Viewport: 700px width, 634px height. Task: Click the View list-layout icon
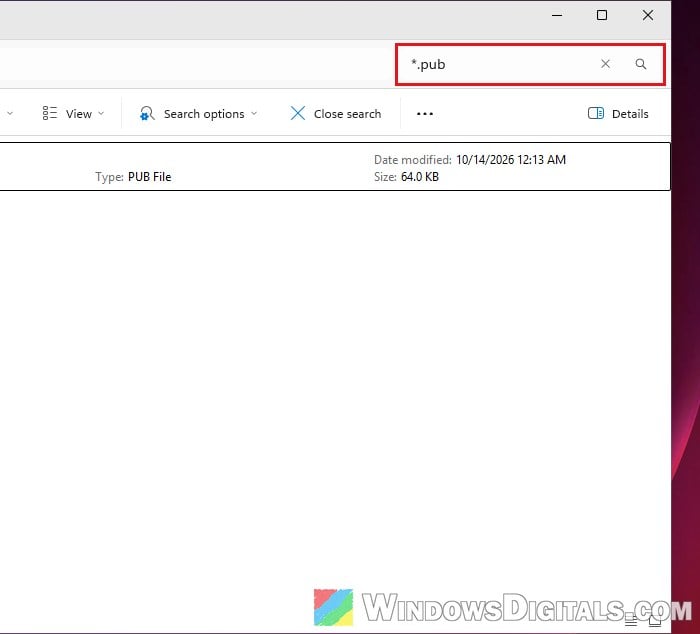click(50, 113)
